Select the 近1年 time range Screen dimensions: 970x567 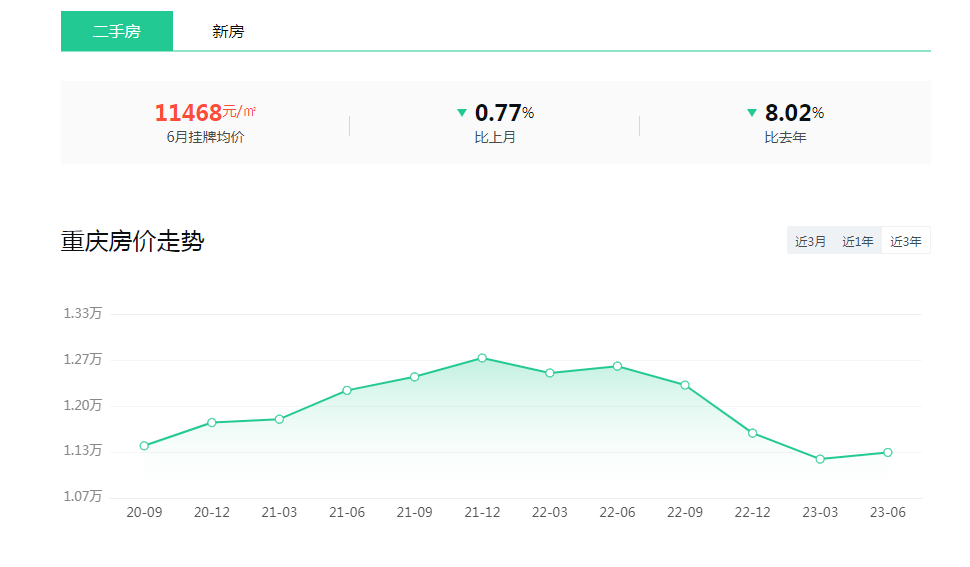tap(857, 241)
